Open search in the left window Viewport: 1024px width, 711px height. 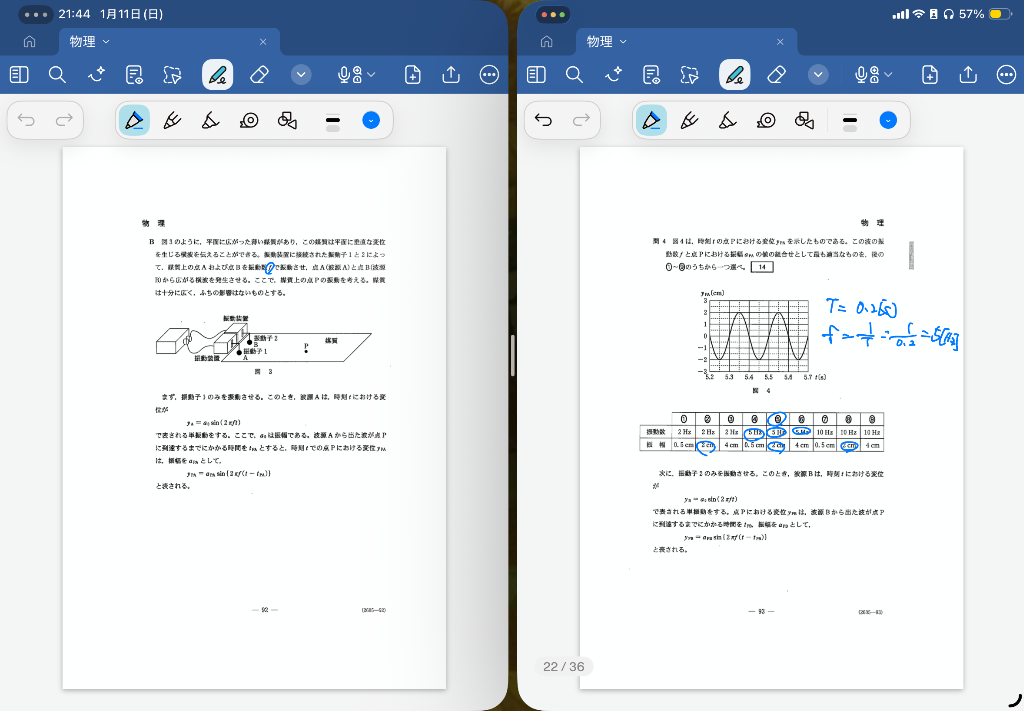(x=57, y=75)
